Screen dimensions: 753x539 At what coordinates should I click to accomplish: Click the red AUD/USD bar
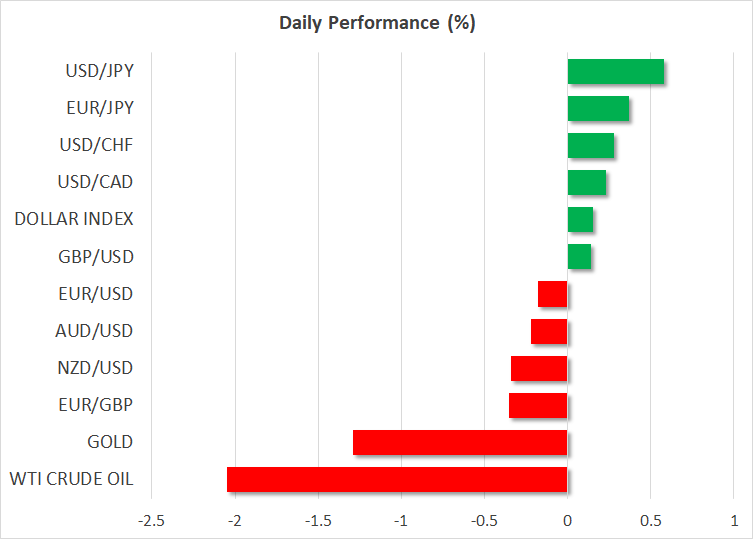click(549, 331)
